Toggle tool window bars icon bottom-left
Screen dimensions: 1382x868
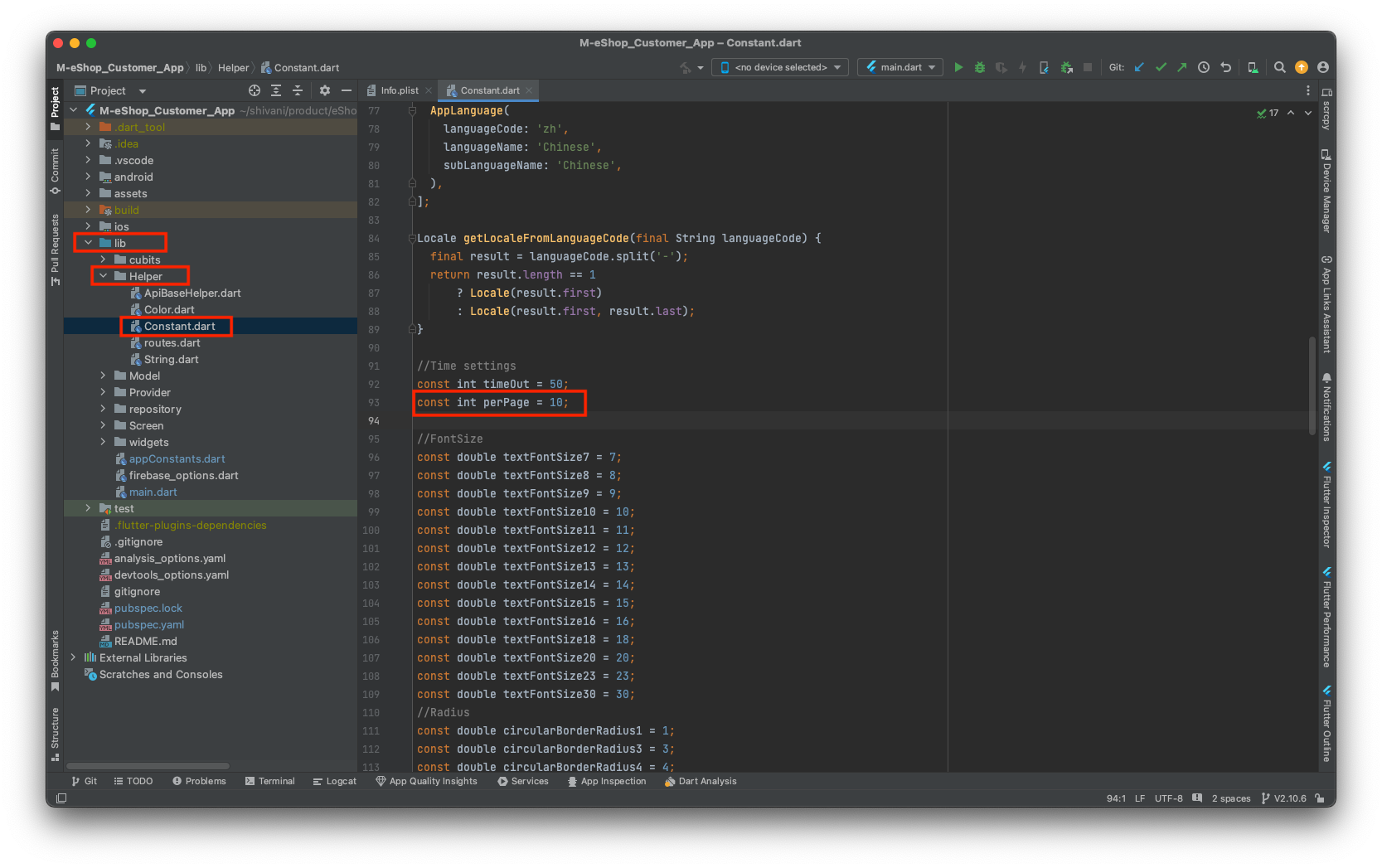click(x=61, y=798)
